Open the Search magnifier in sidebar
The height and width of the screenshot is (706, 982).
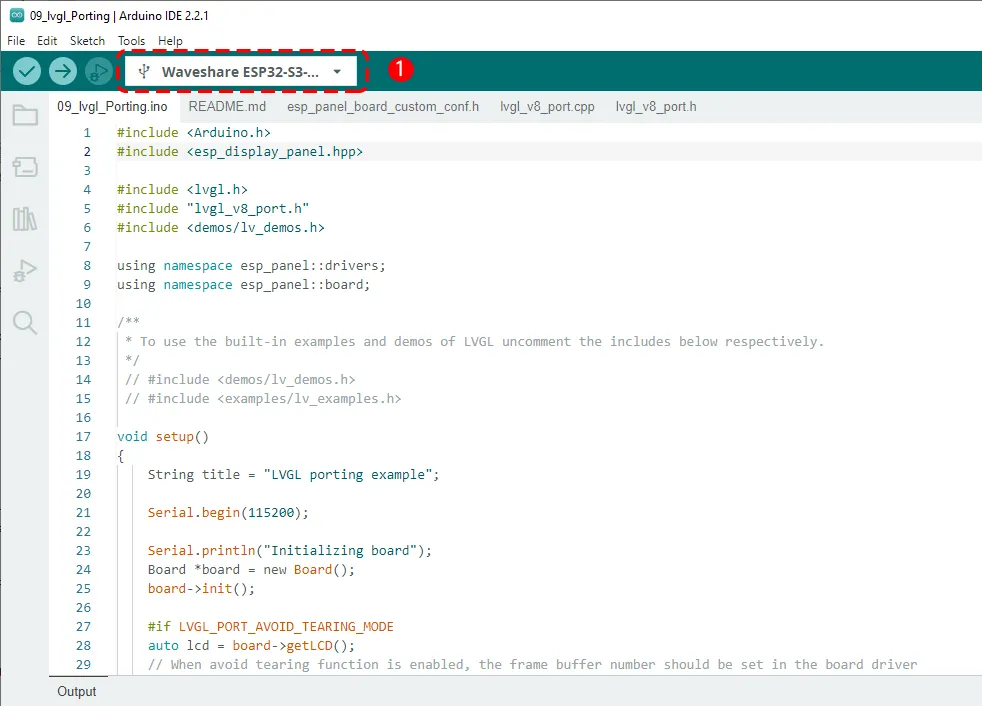[25, 322]
